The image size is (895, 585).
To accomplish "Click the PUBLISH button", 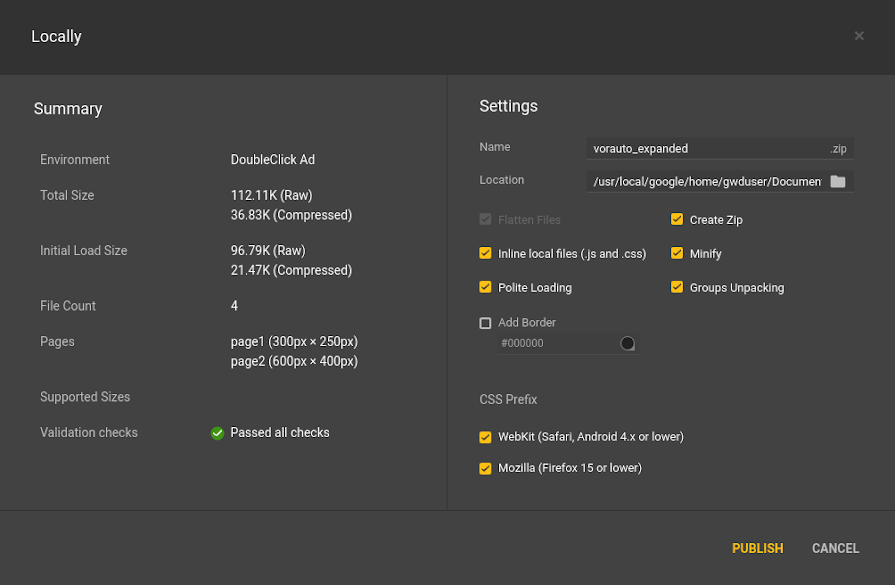I will tap(757, 548).
